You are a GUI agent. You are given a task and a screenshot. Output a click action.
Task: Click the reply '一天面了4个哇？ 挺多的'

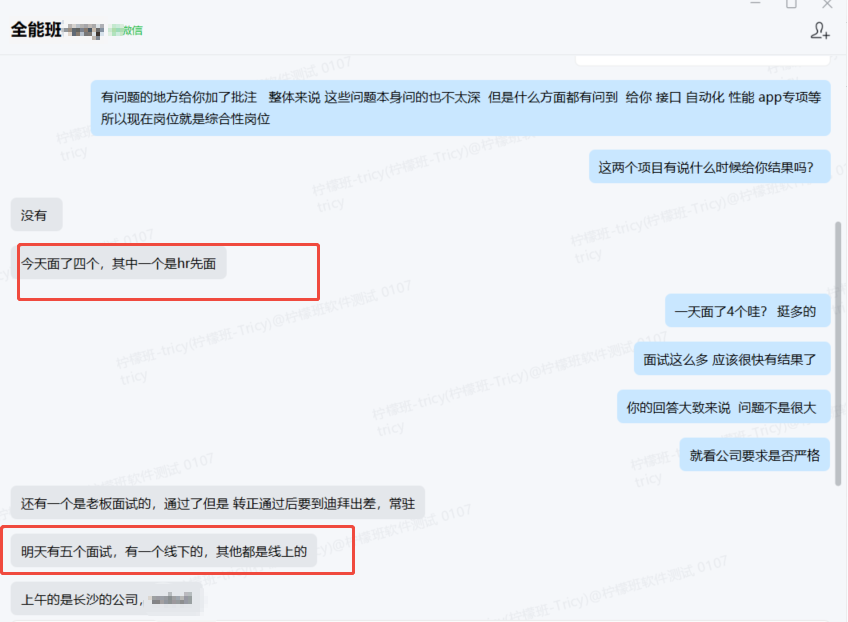click(746, 311)
